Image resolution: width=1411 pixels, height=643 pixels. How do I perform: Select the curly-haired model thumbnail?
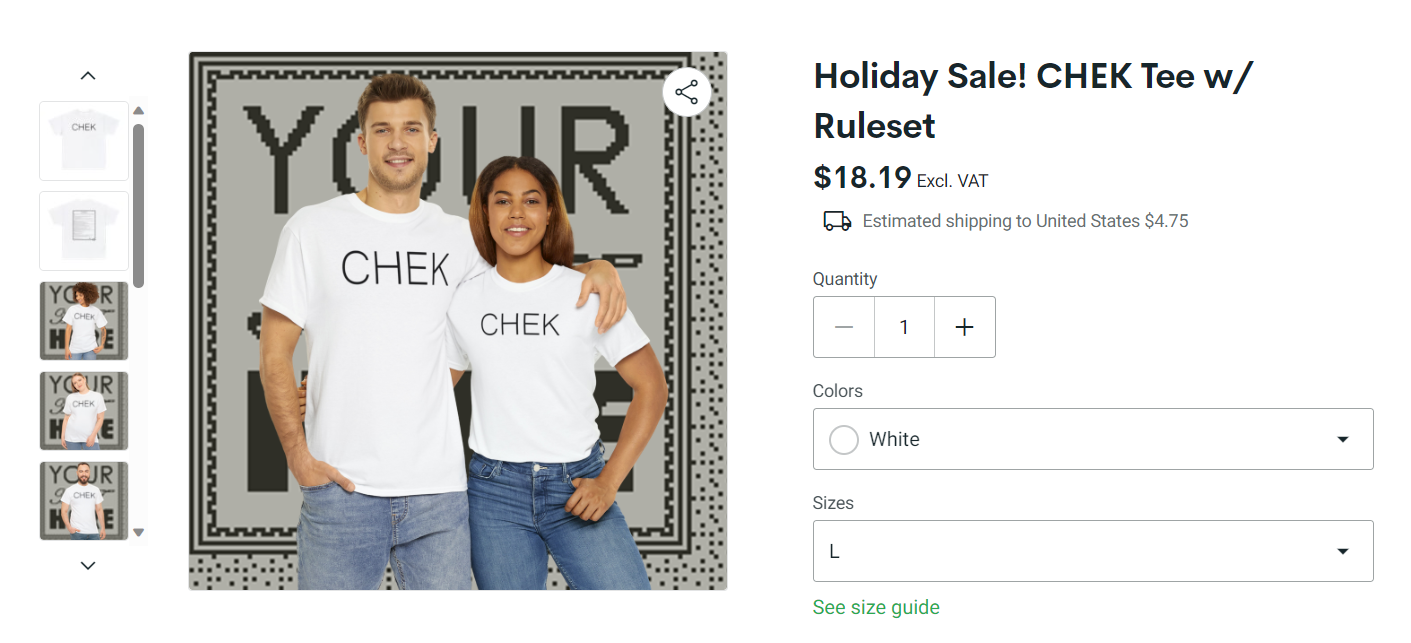tap(84, 321)
